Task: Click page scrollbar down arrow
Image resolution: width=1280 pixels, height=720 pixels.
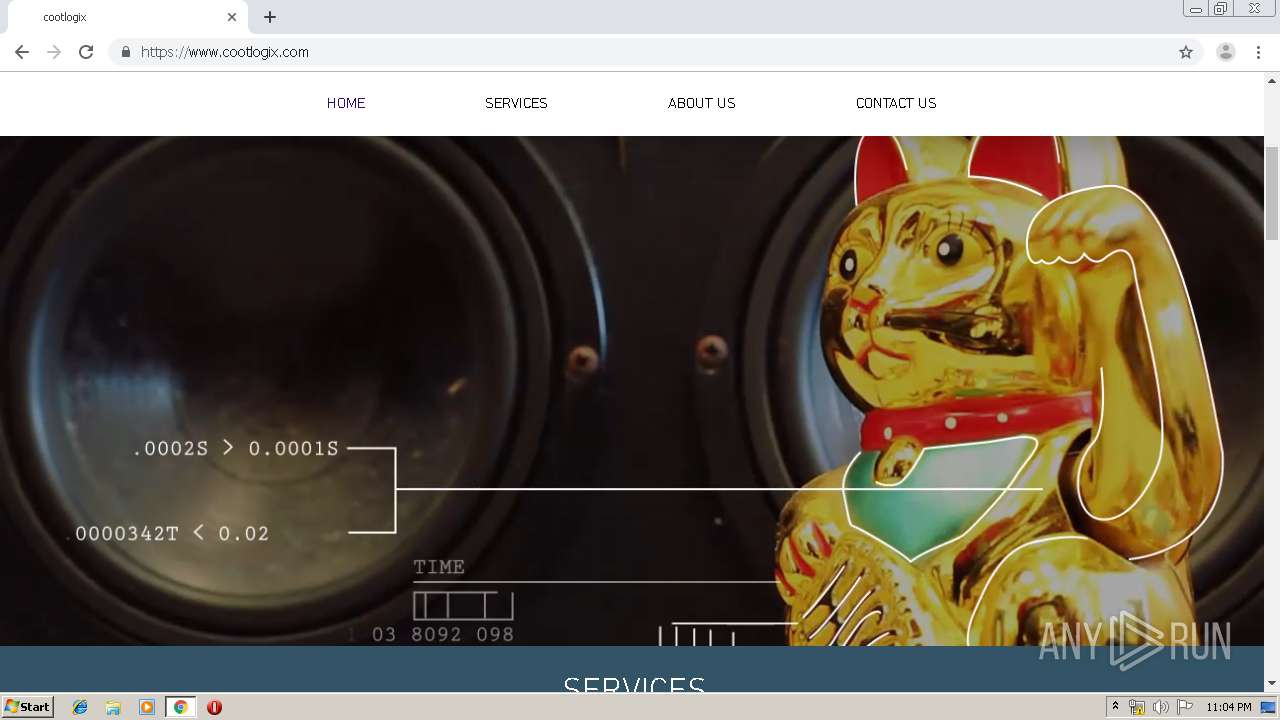Action: pos(1272,683)
